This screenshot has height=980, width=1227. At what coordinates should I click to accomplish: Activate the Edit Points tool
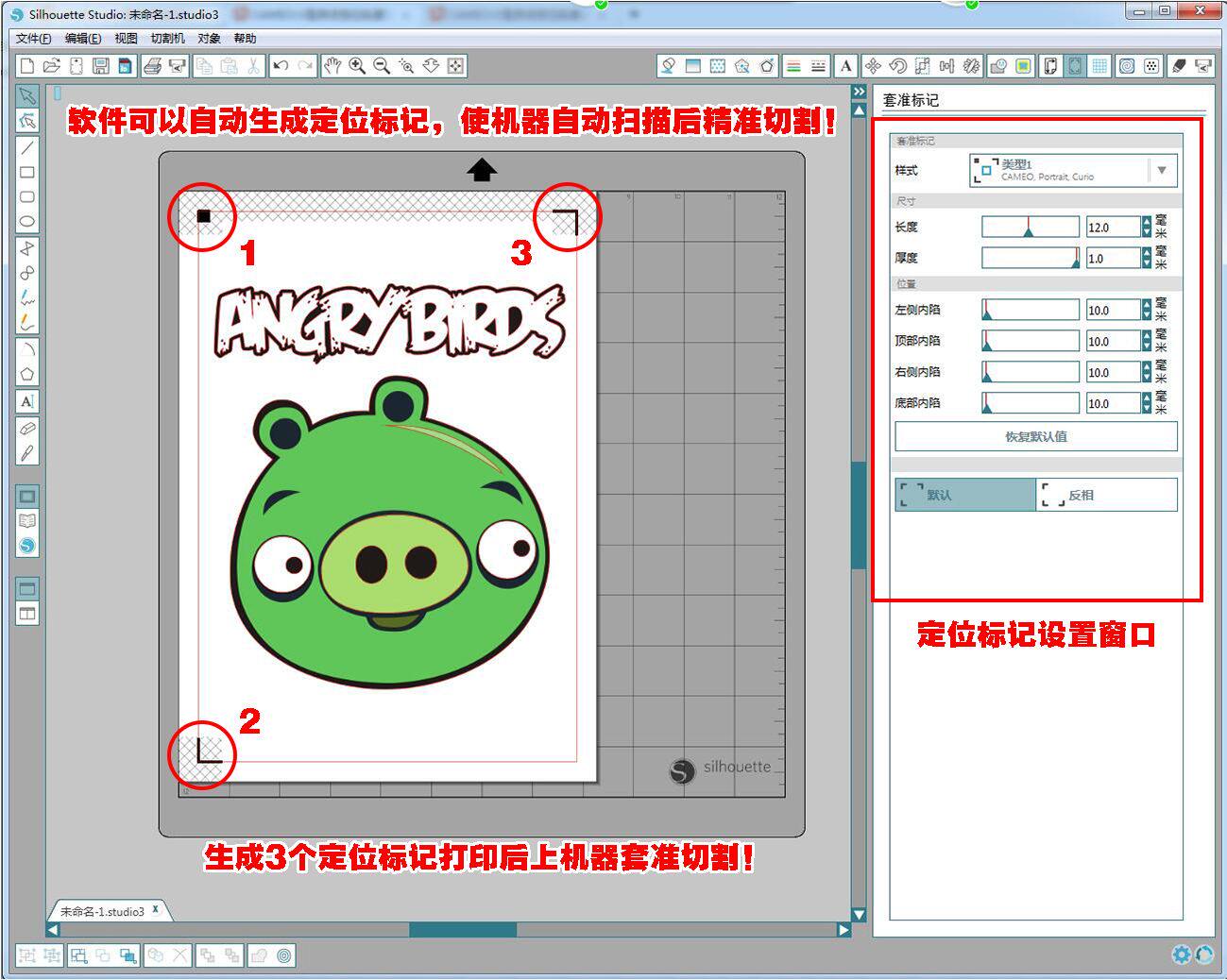click(x=27, y=121)
